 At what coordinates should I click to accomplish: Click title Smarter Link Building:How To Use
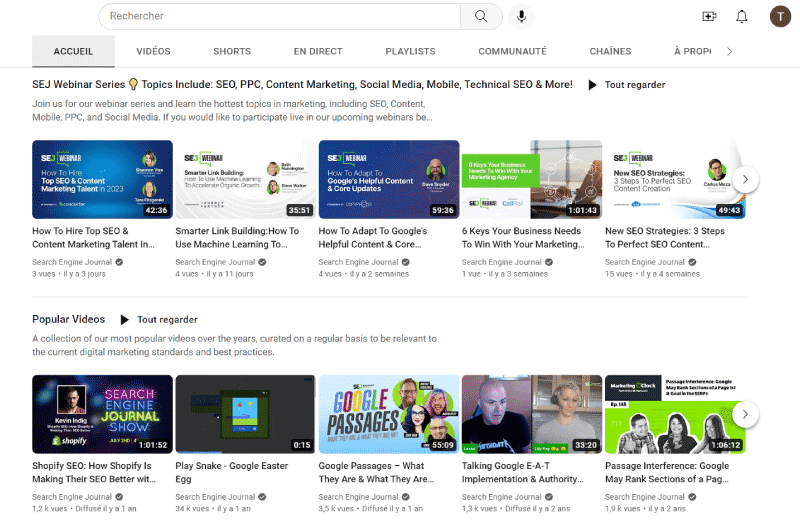point(237,238)
